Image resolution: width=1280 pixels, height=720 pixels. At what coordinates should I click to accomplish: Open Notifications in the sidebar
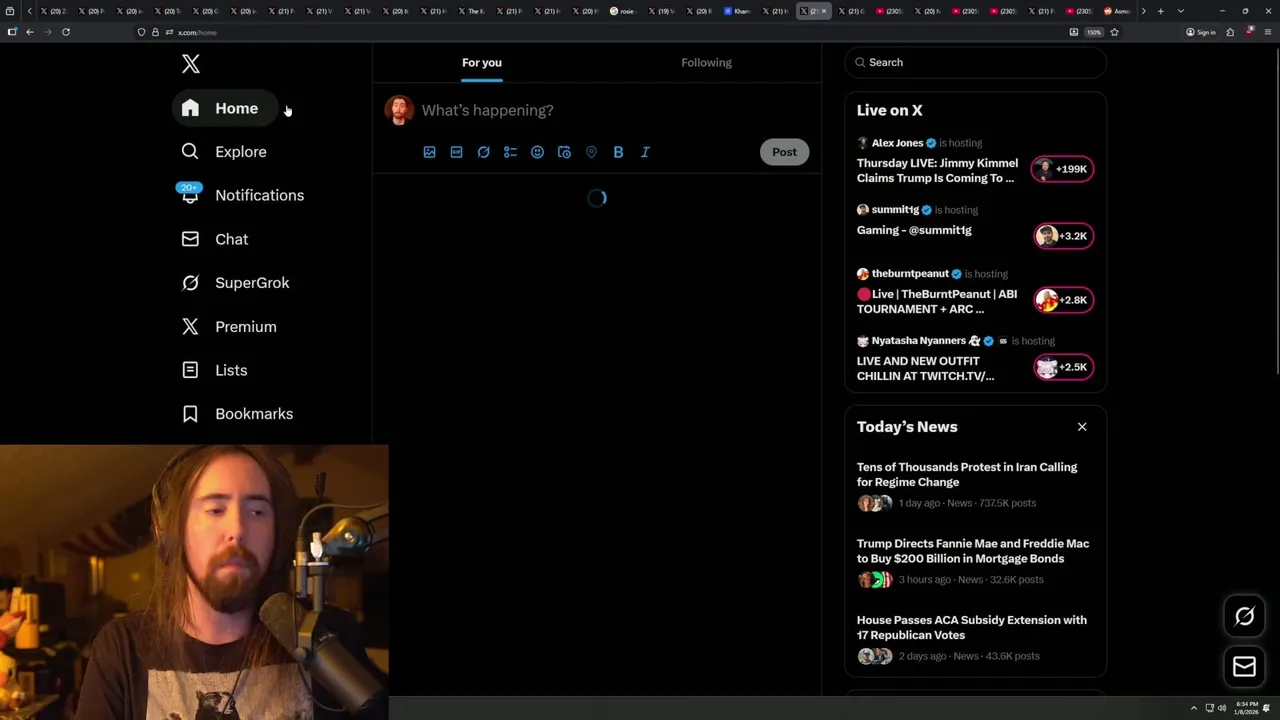tap(242, 196)
